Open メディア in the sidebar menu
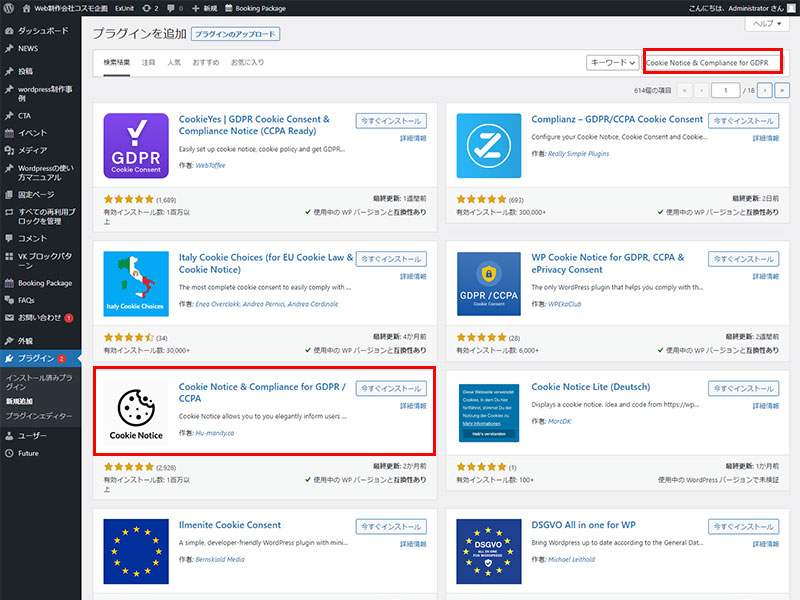Image resolution: width=800 pixels, height=600 pixels. click(x=32, y=149)
